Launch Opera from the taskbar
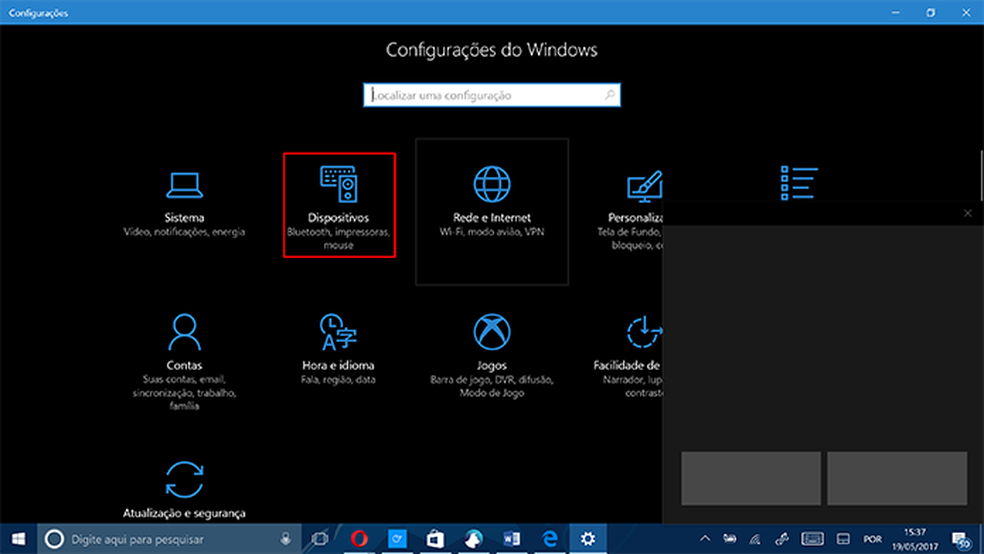This screenshot has height=554, width=984. pos(359,539)
